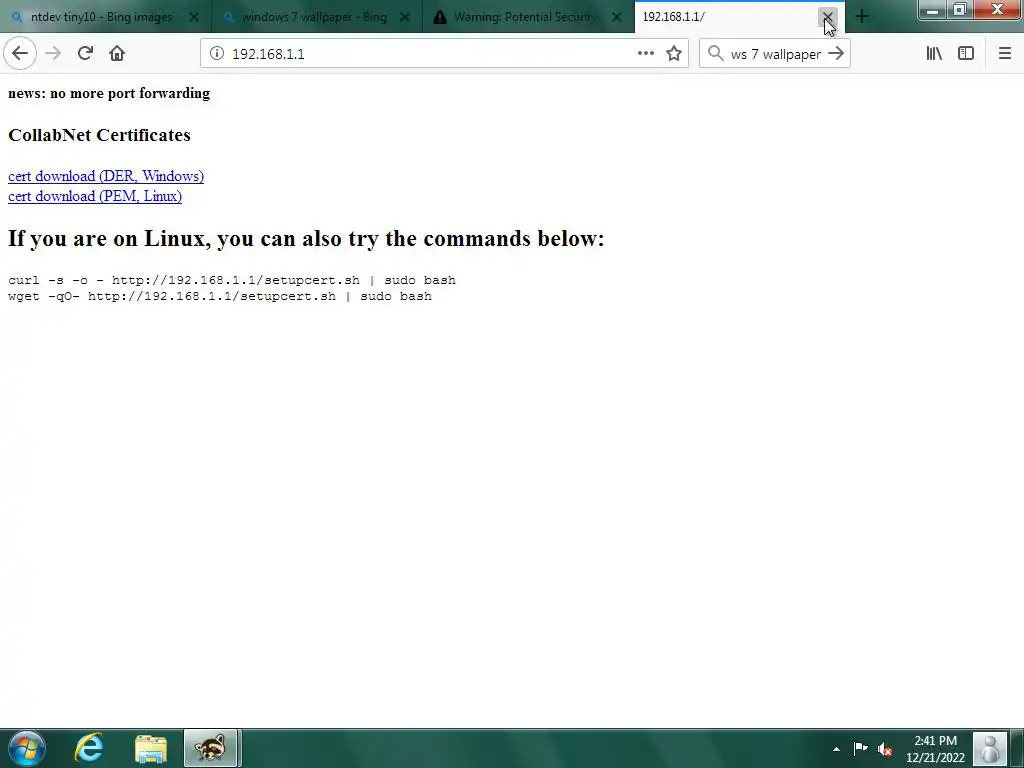Click the curl setupcert.sh command text
The height and width of the screenshot is (768, 1024).
232,280
